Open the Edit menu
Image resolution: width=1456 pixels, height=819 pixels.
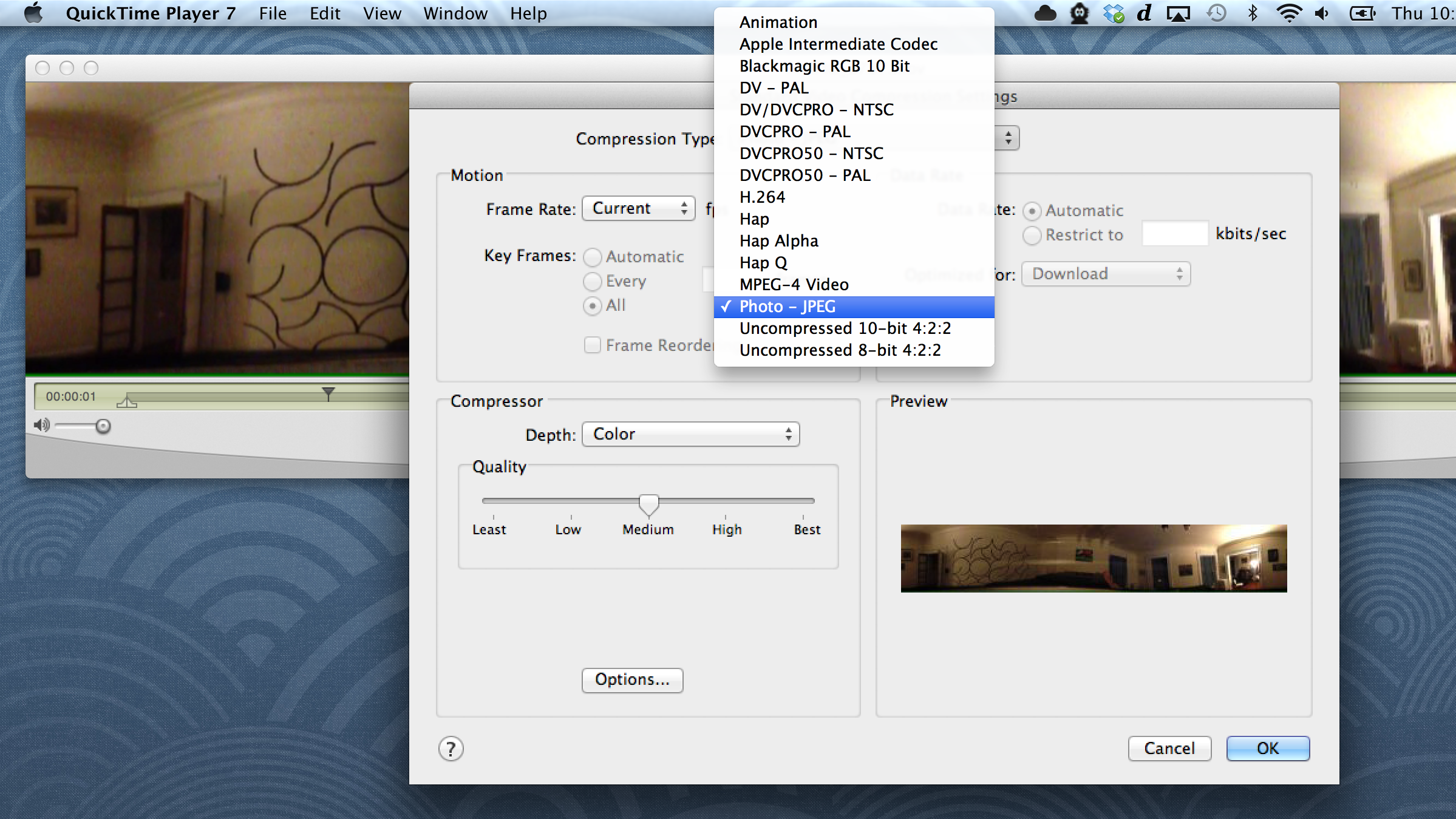point(325,13)
